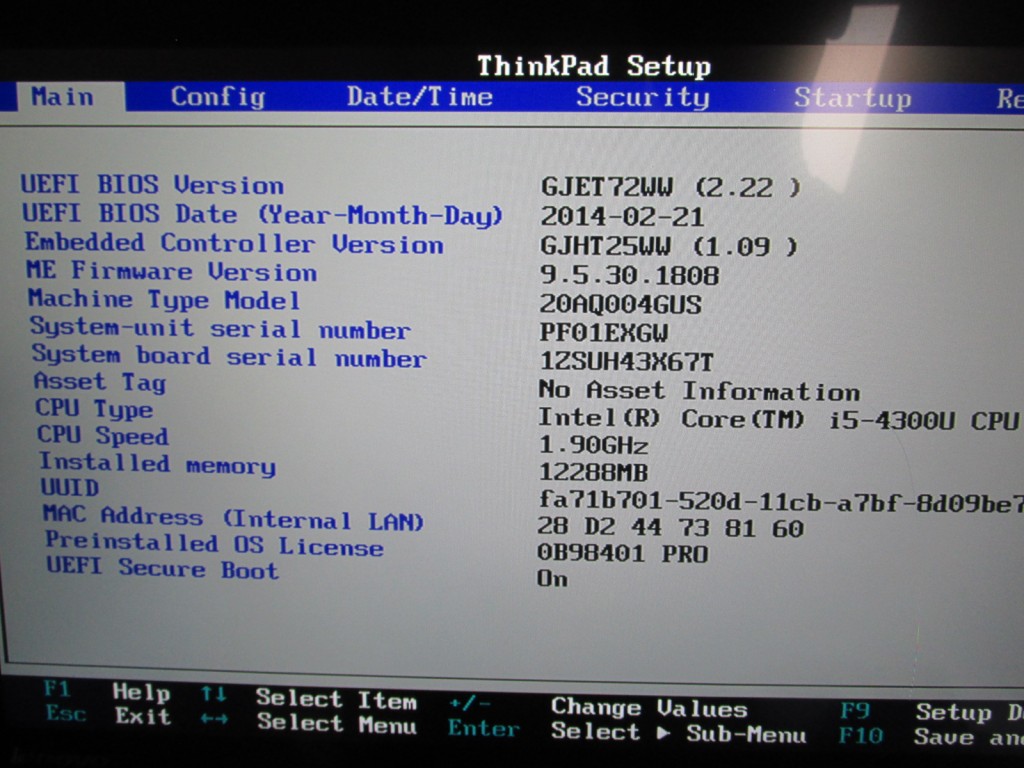
Task: Switch to the Date/Time tab
Action: click(419, 97)
